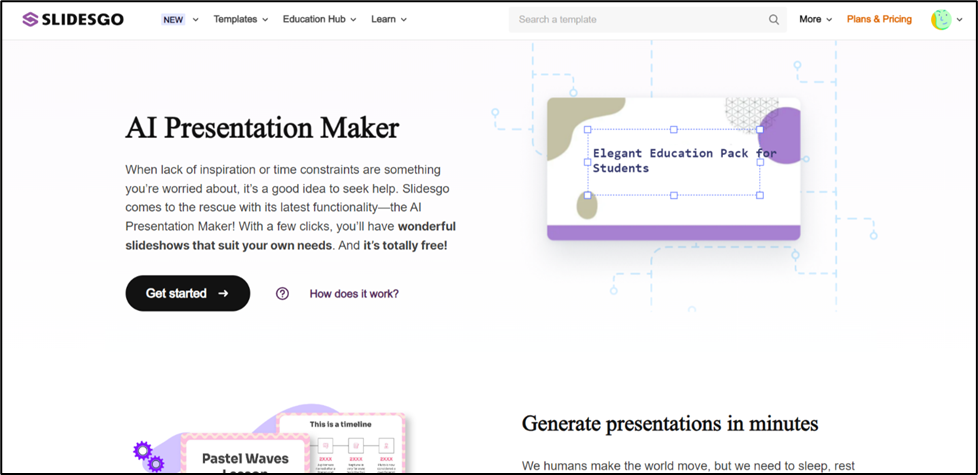Open the Education Hub menu

coord(319,19)
